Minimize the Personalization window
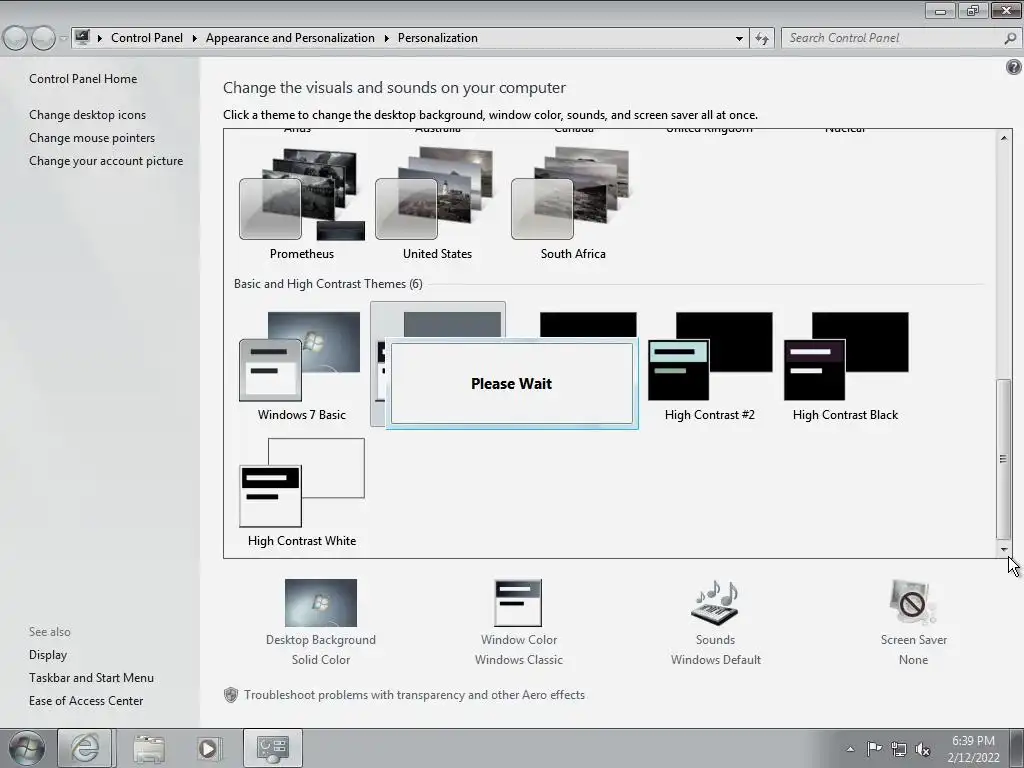The height and width of the screenshot is (768, 1024). (940, 11)
